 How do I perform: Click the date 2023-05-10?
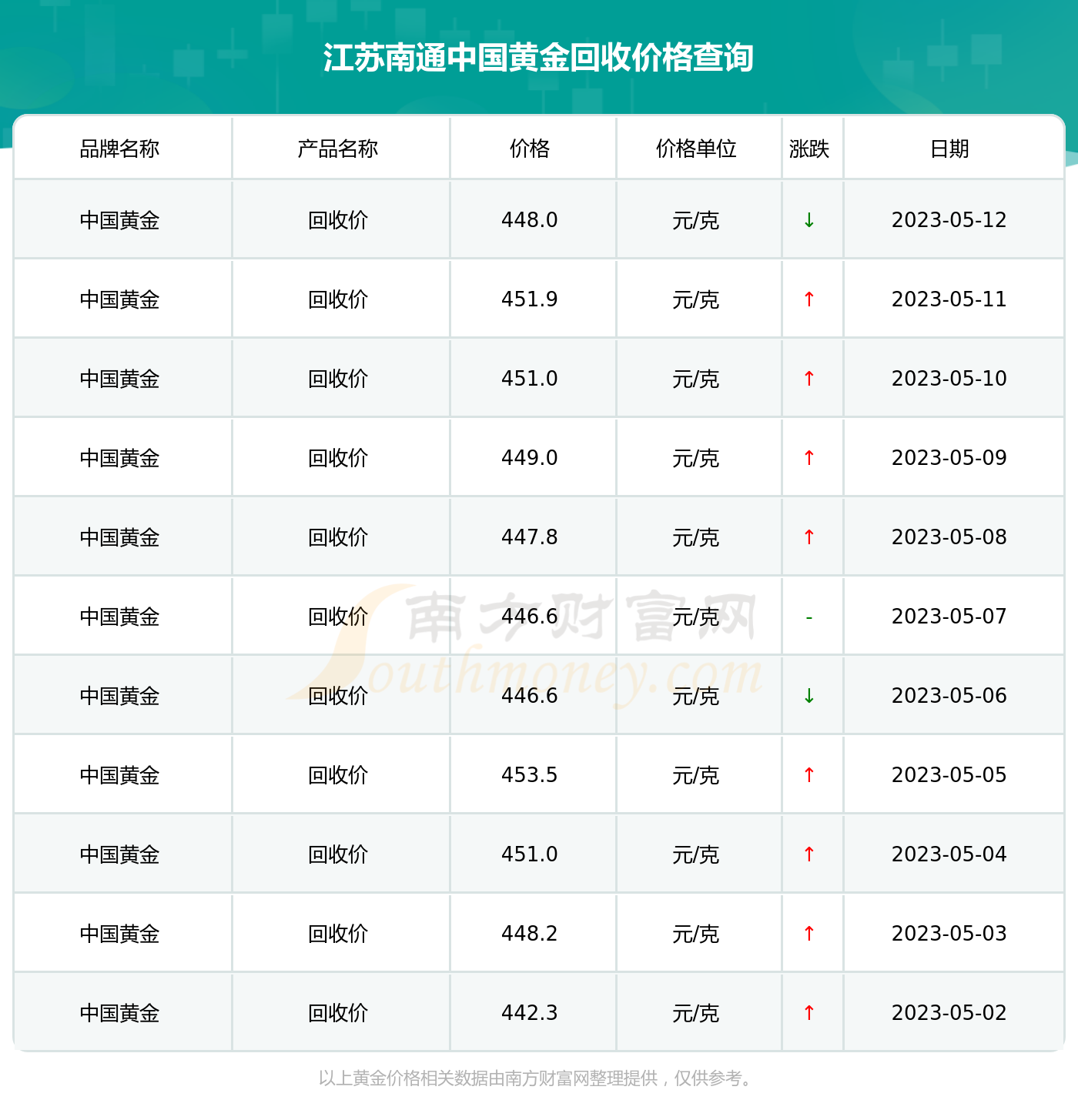point(949,379)
